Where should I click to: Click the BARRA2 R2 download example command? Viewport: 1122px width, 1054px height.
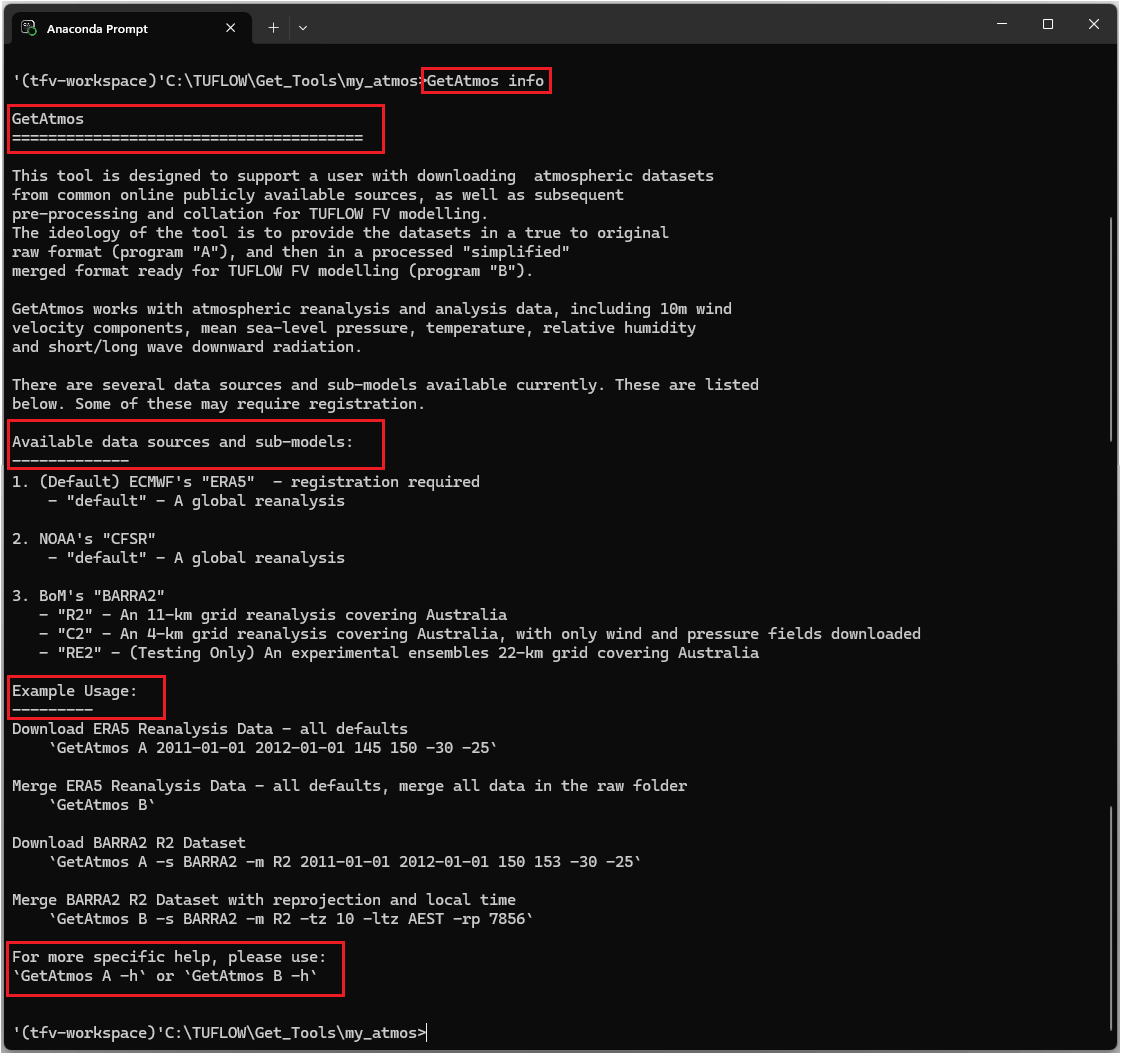point(344,862)
